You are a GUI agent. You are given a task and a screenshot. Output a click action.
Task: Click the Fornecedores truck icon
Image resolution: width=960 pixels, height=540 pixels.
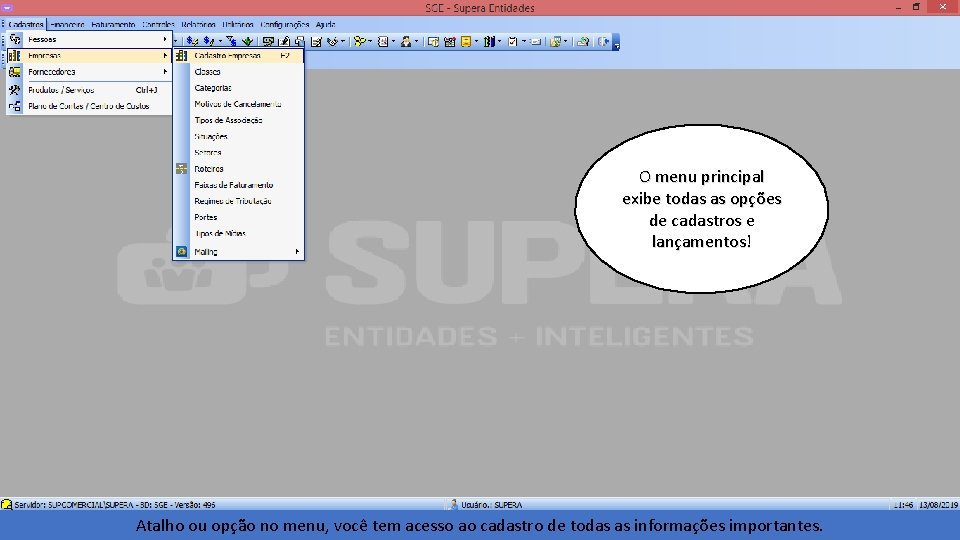coord(15,72)
